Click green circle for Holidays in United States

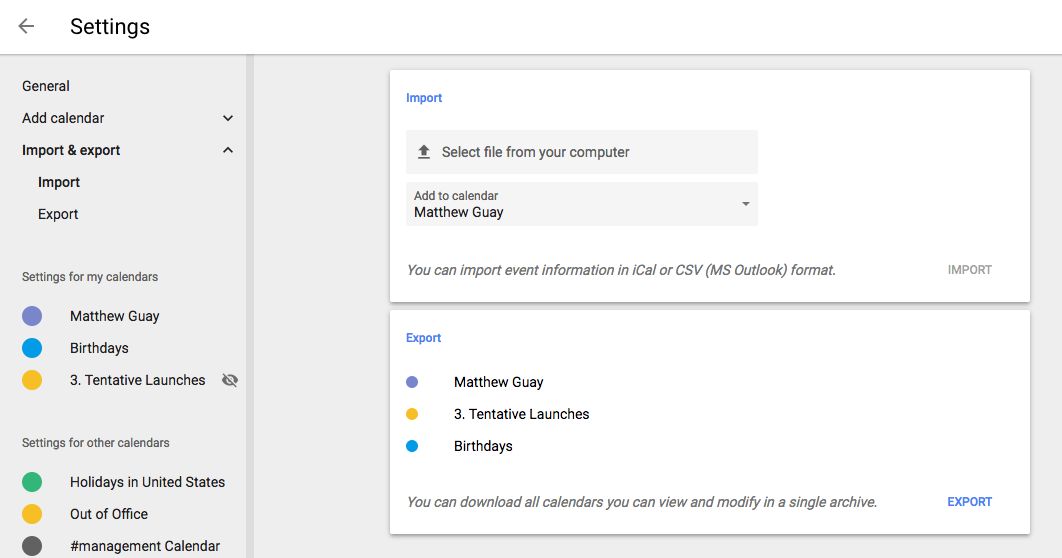pyautogui.click(x=32, y=482)
